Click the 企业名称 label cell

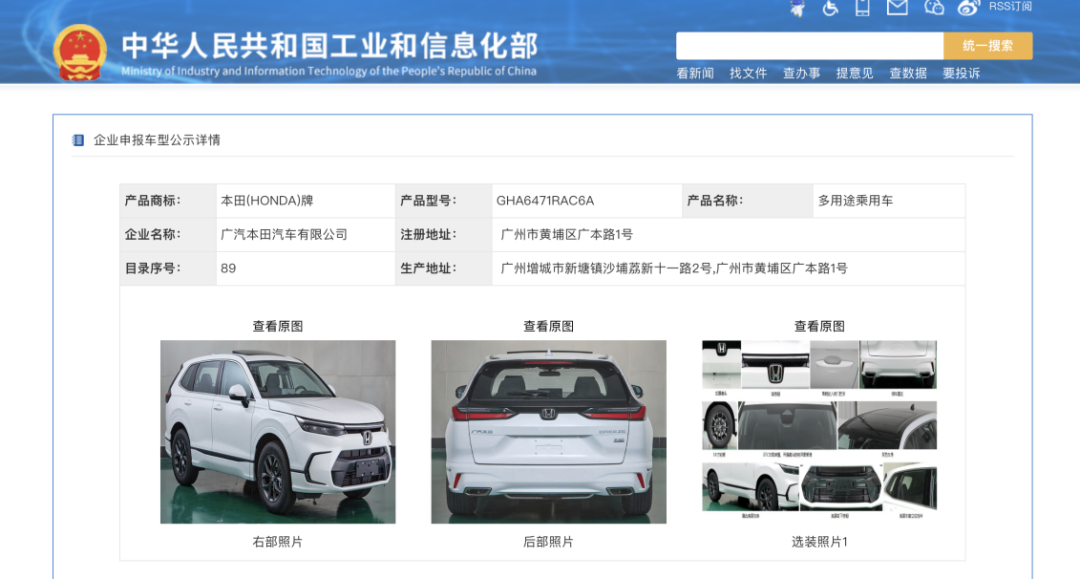click(x=168, y=235)
